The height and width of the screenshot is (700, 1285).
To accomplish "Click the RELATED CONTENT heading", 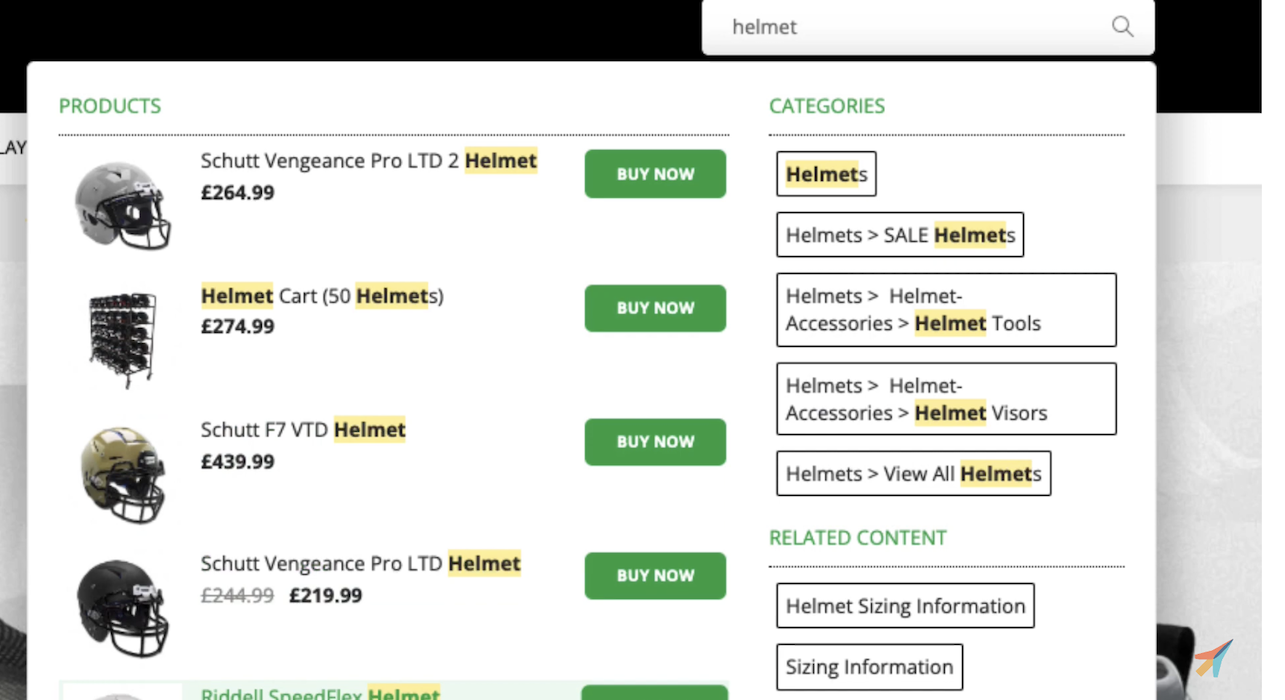I will [x=857, y=538].
